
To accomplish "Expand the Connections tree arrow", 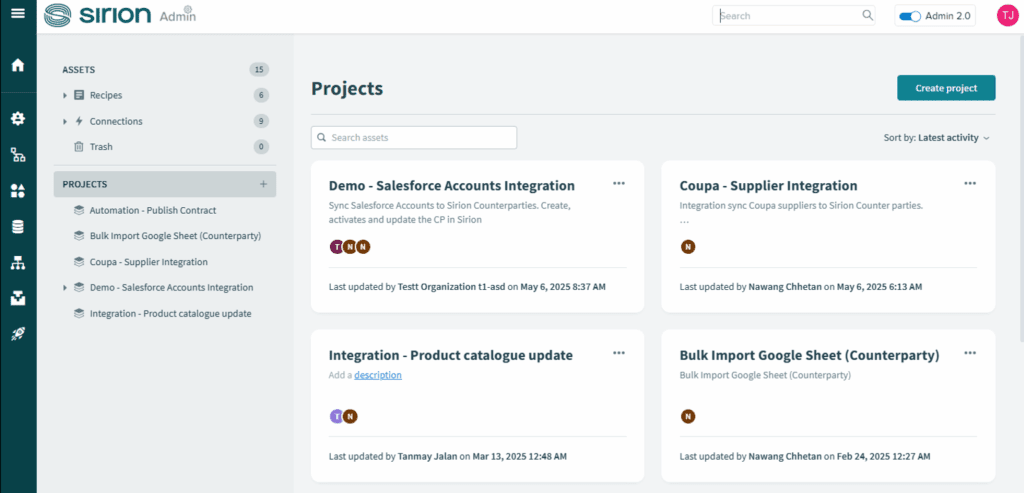I will 65,121.
